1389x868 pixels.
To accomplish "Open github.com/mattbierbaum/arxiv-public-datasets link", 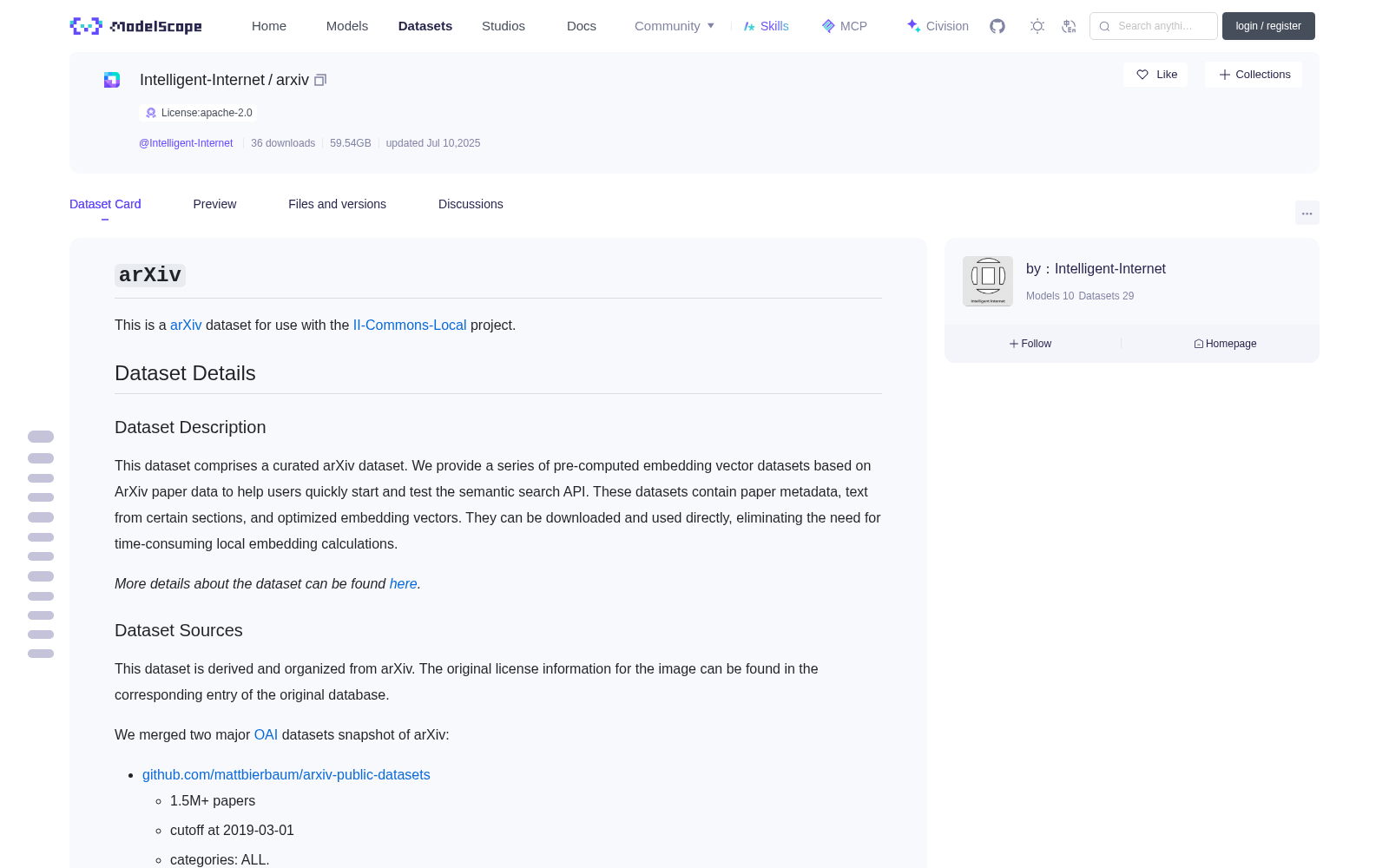I will [286, 774].
